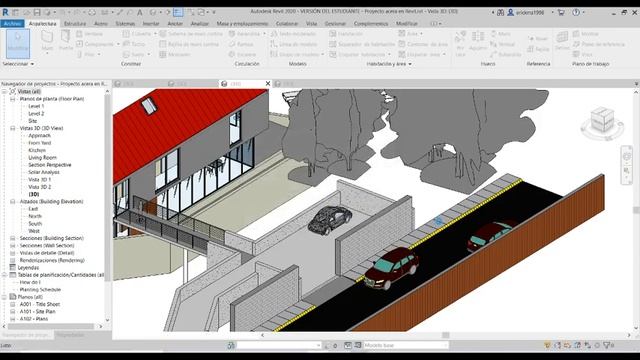Switch to Masa y emplazamiento tab

point(242,24)
